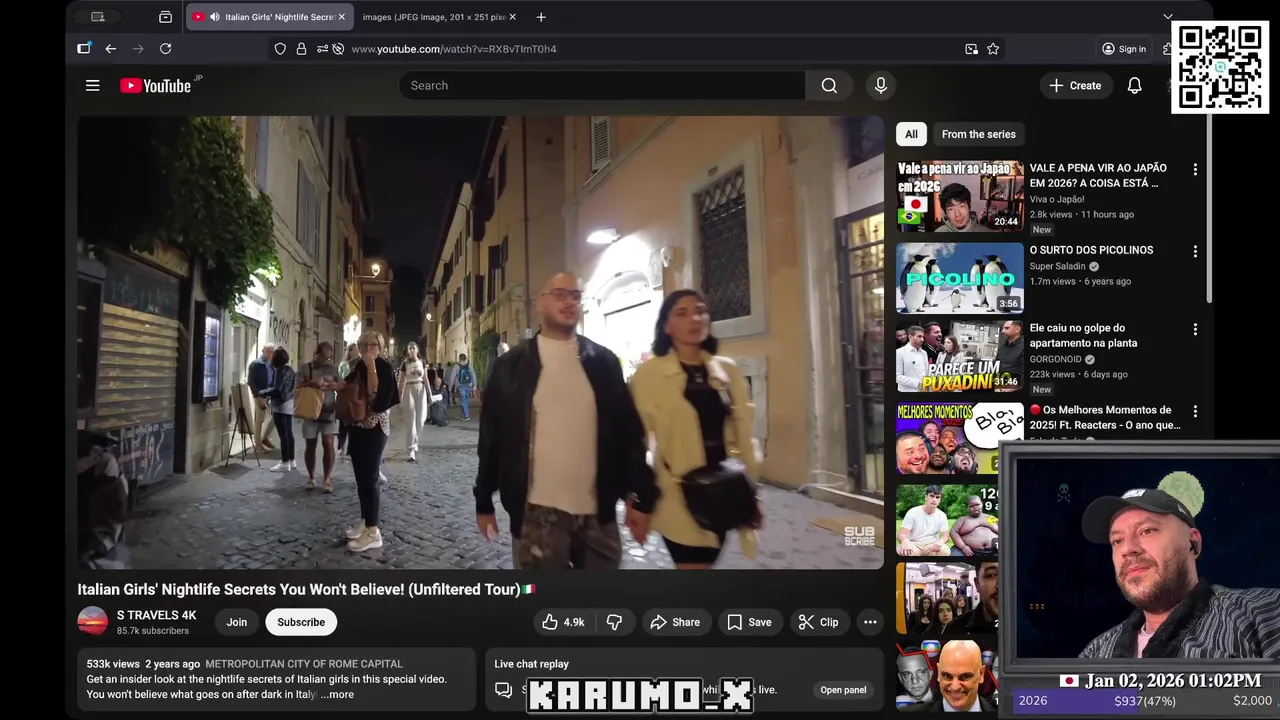Open GORGONOID channel name
This screenshot has height=720, width=1280.
(1056, 359)
